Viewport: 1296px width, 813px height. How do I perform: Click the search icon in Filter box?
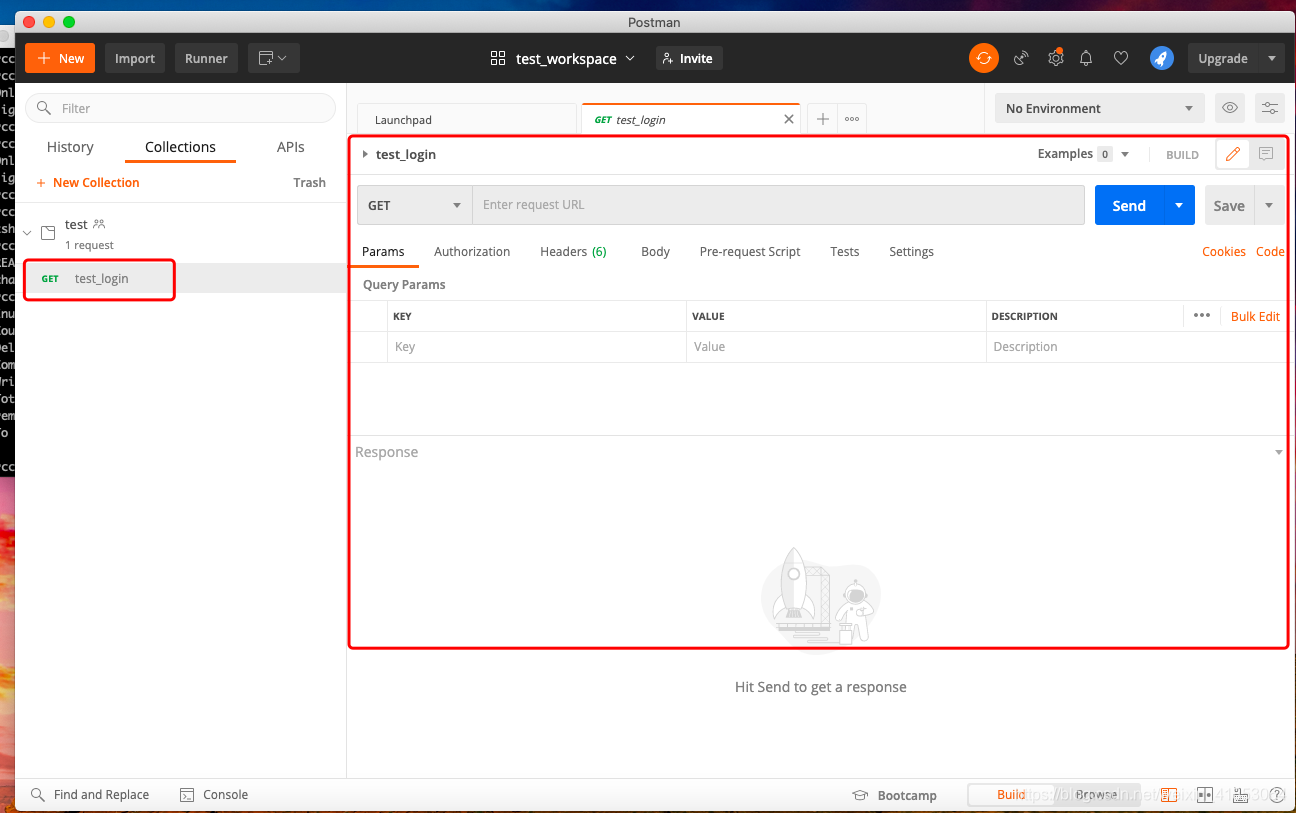(x=44, y=108)
